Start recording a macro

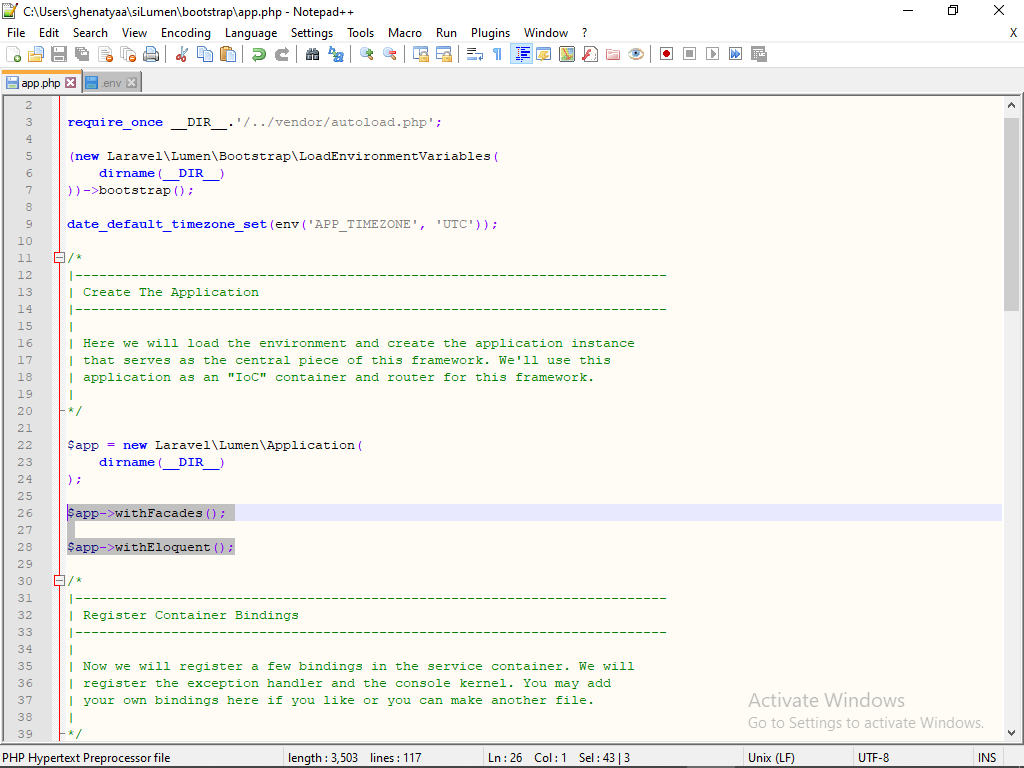[x=667, y=54]
